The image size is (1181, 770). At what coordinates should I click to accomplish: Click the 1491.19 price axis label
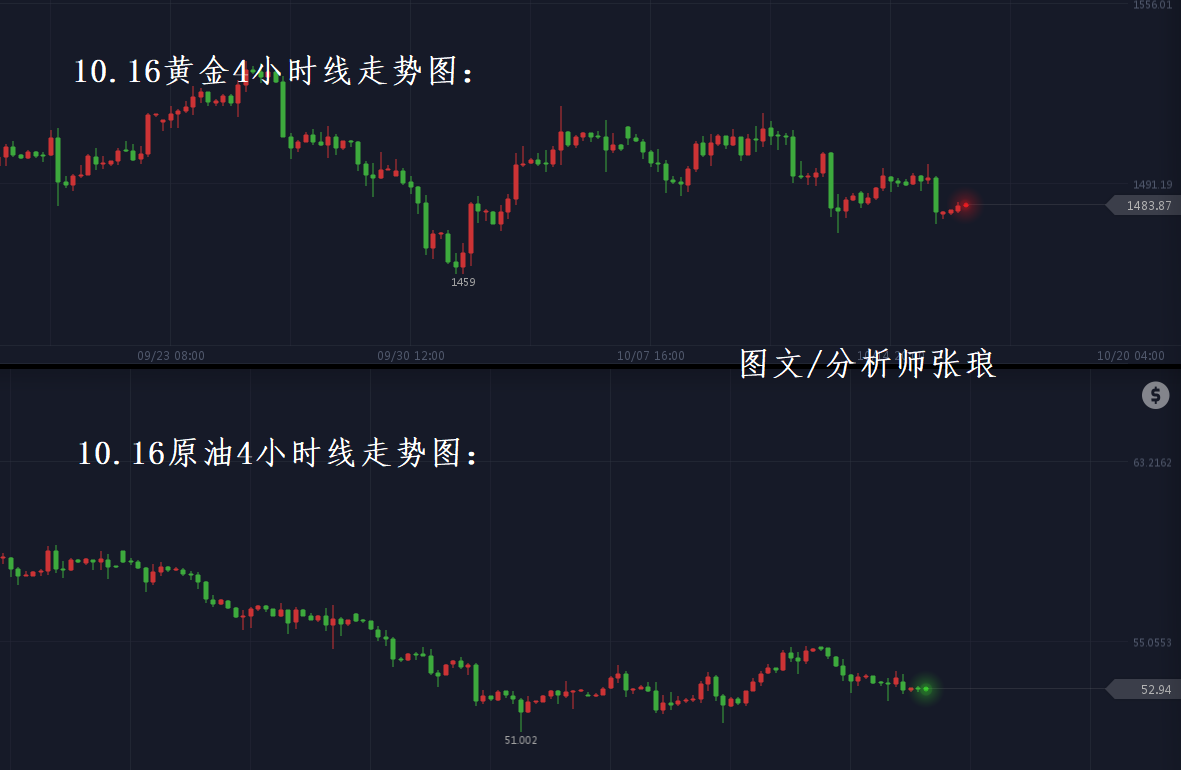(1152, 185)
